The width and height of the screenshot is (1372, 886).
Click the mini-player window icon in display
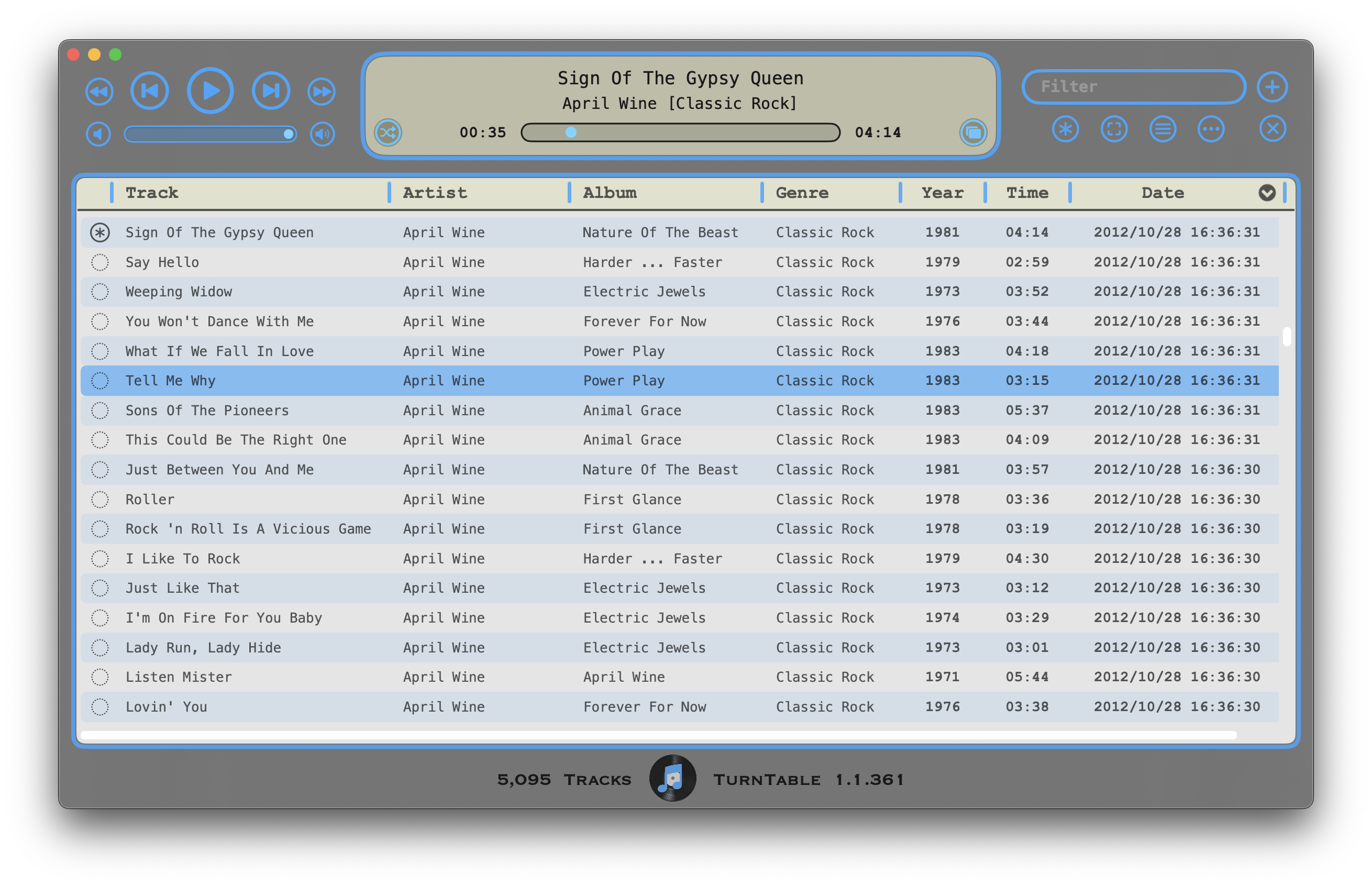(973, 133)
